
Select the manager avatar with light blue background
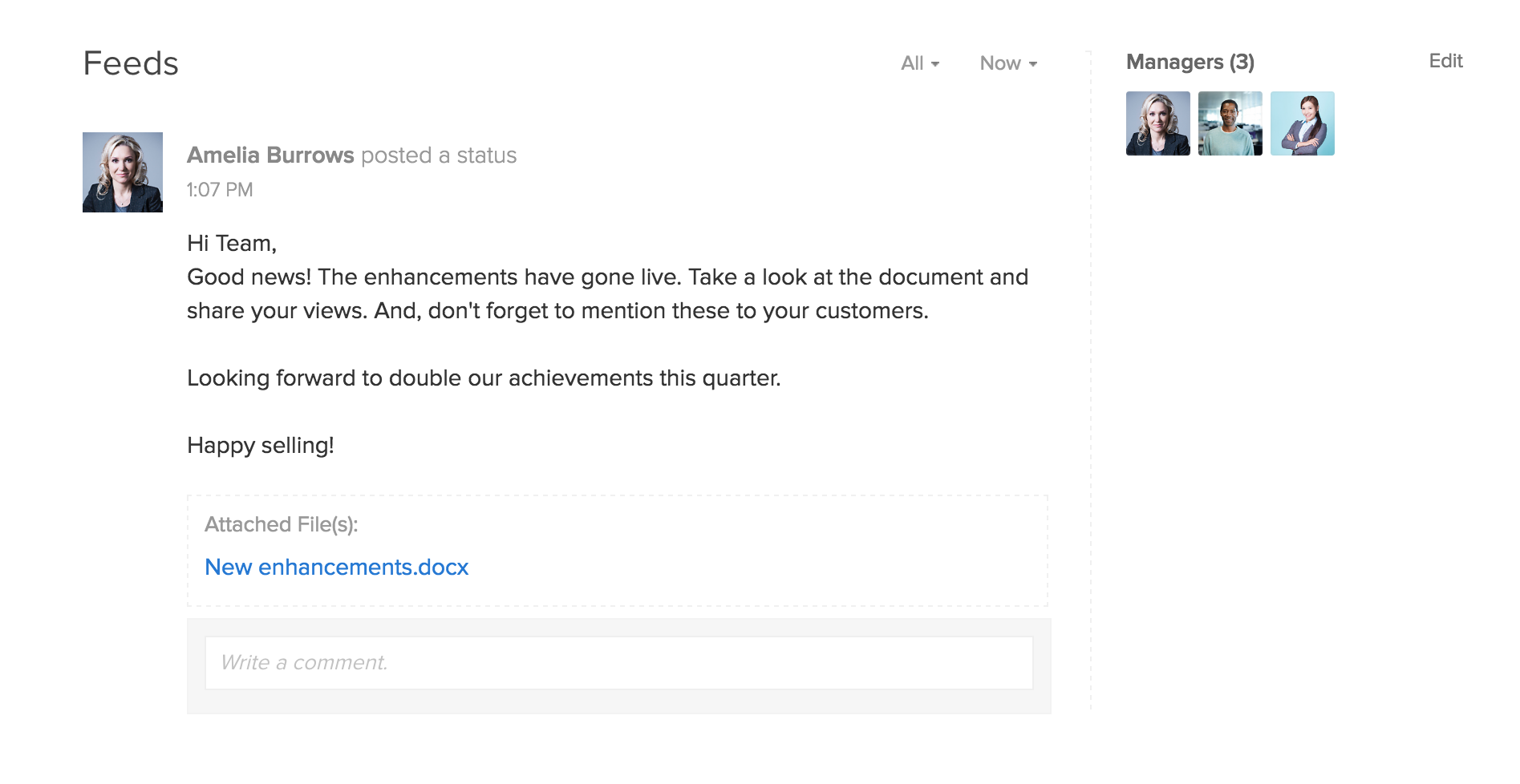click(1302, 123)
